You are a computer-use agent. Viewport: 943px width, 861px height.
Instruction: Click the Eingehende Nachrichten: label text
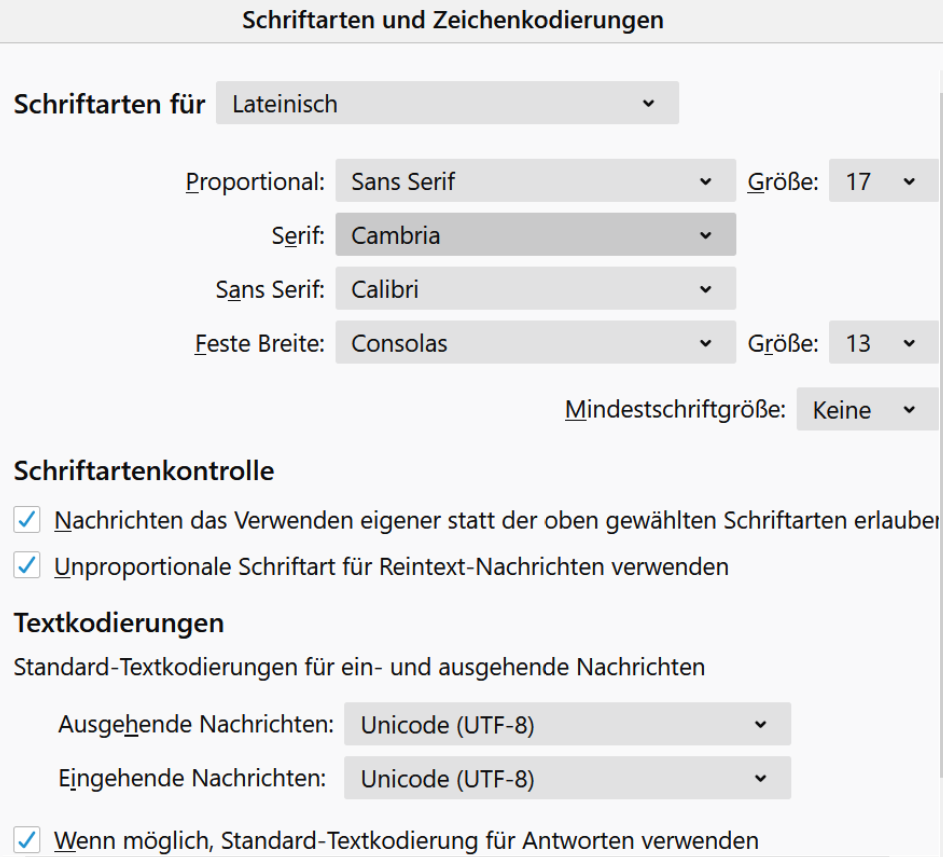pyautogui.click(x=192, y=778)
